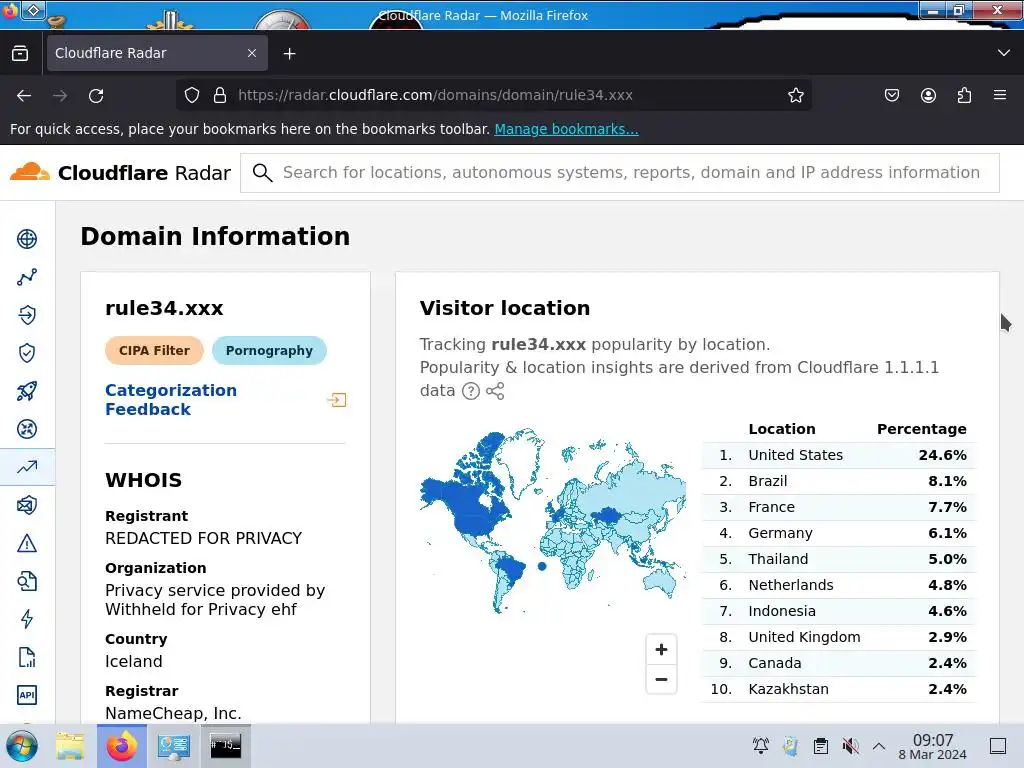Click the shield with arrow sidebar icon
This screenshot has width=1024, height=768.
point(27,315)
